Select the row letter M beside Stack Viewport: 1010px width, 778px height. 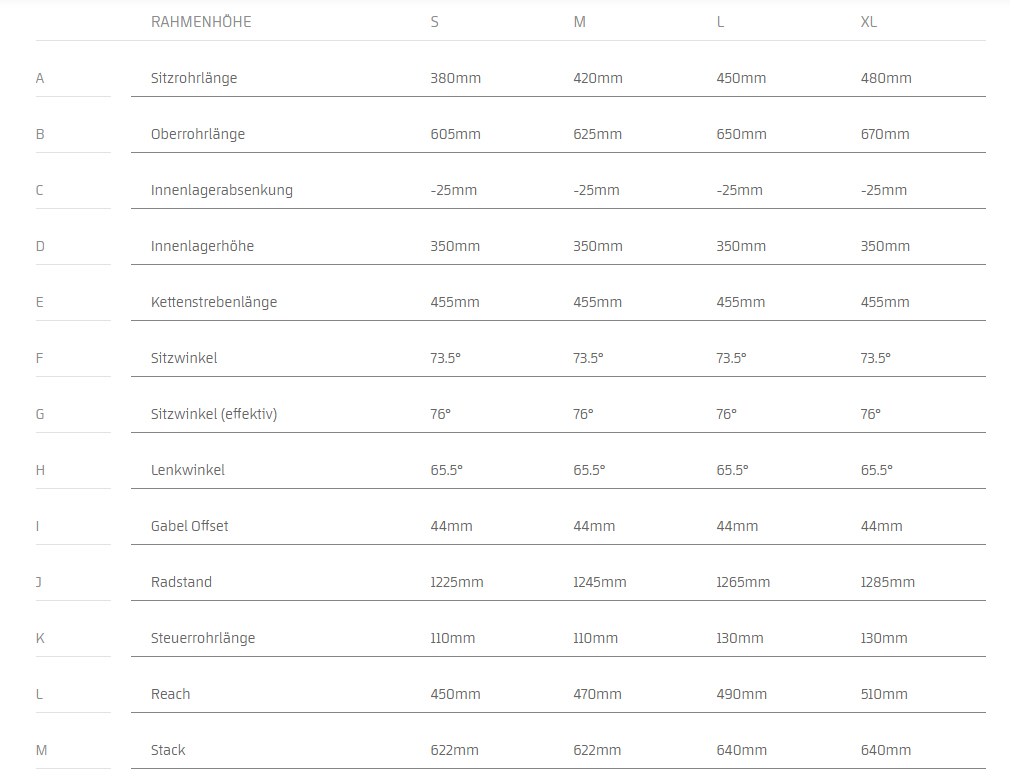(x=40, y=750)
